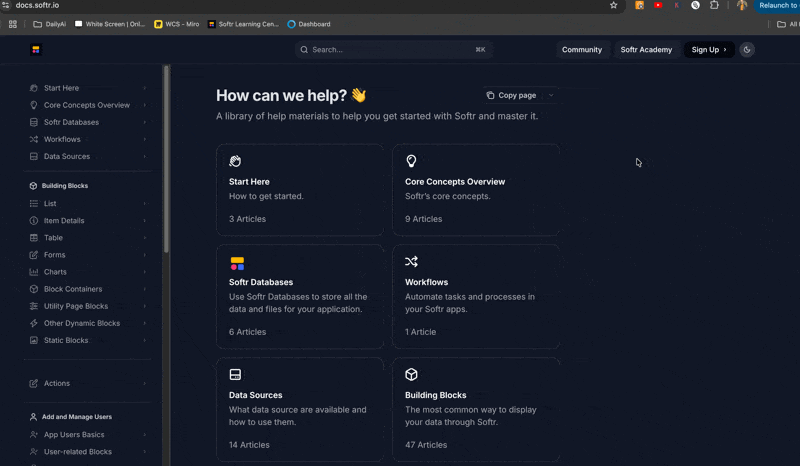Click the shuffle Workflows card icon
Screen dimensions: 800x466
coord(411,262)
